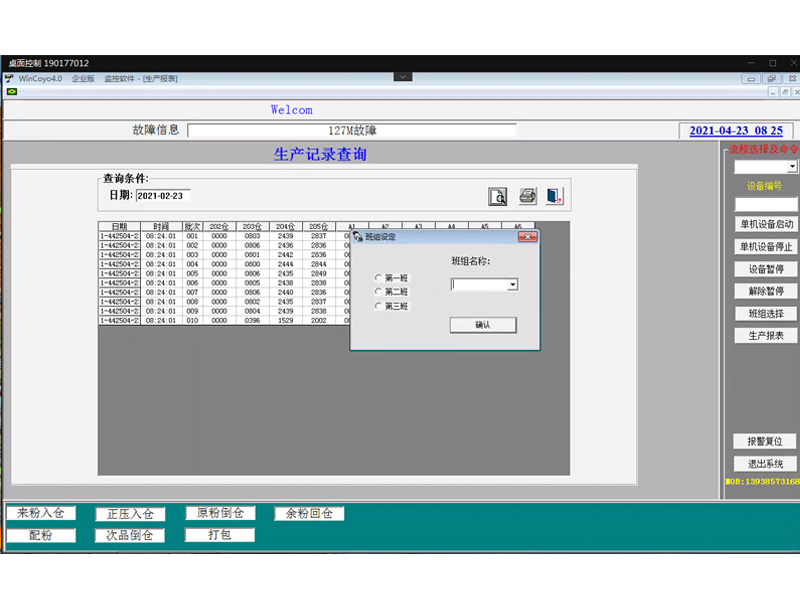Click the WinCoyo4.0 app icon in title bar
Screen dimensions: 800x600
10,78
